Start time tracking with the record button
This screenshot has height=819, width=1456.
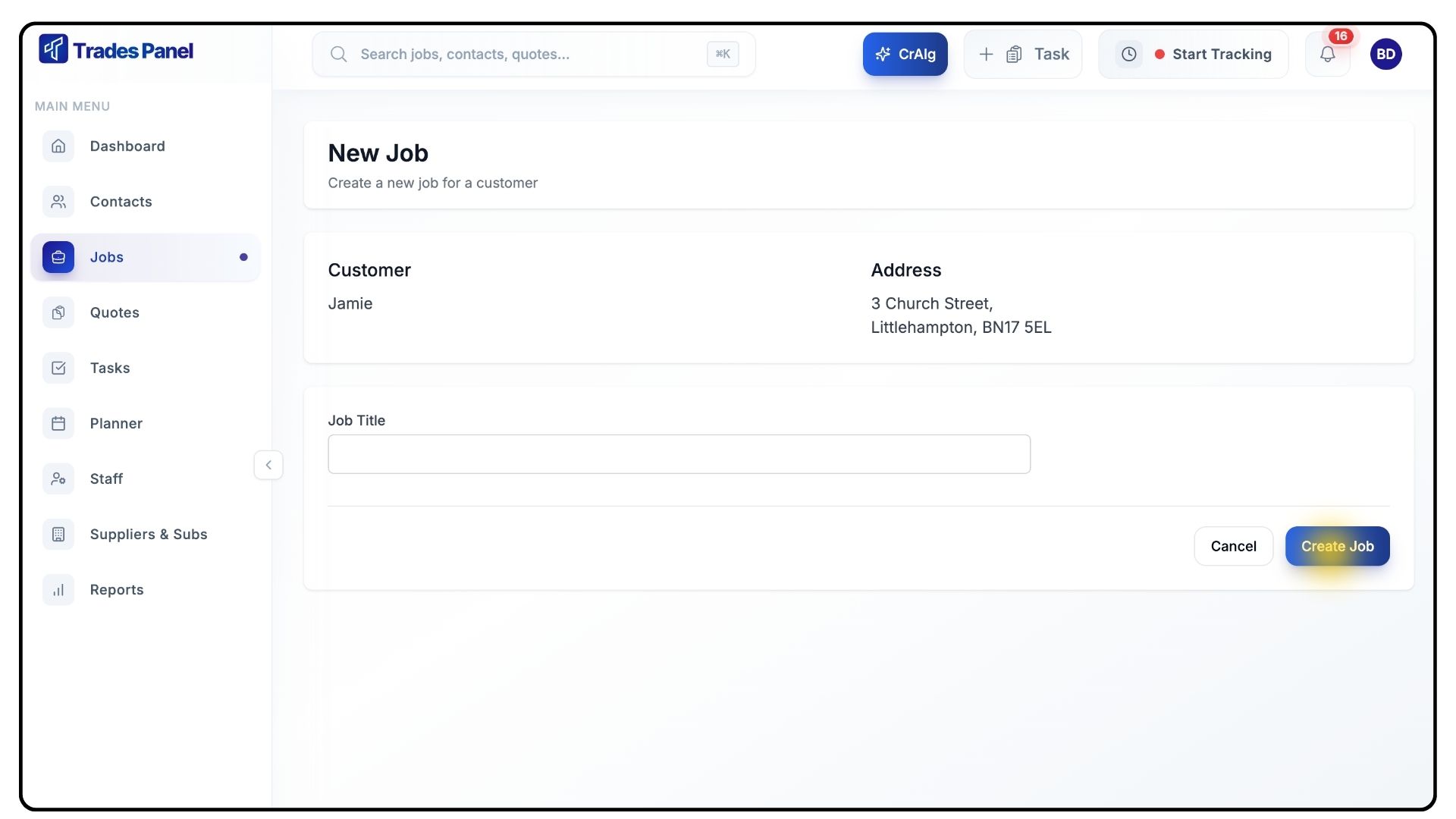(1213, 54)
